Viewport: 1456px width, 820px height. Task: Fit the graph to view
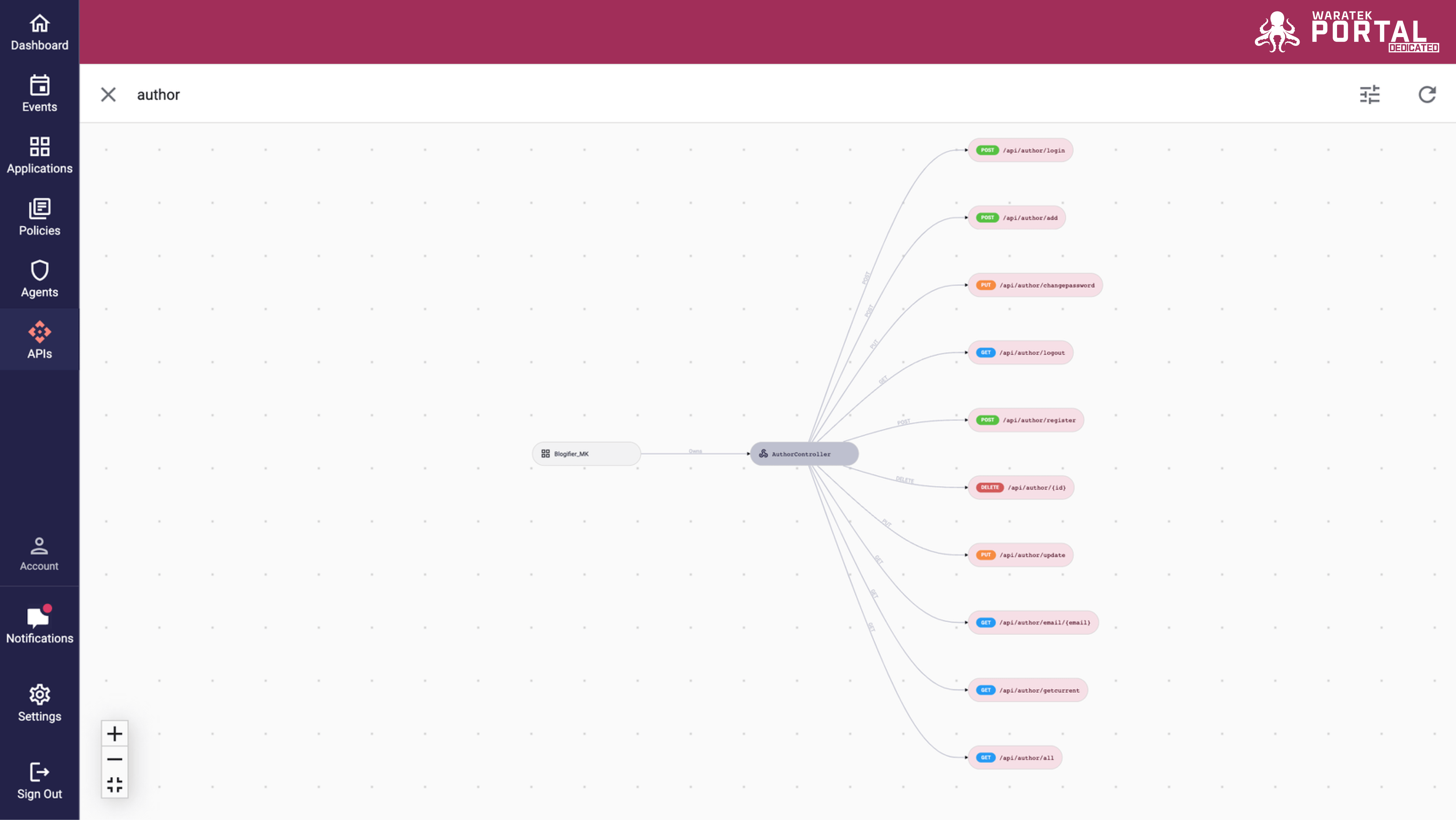click(x=115, y=784)
